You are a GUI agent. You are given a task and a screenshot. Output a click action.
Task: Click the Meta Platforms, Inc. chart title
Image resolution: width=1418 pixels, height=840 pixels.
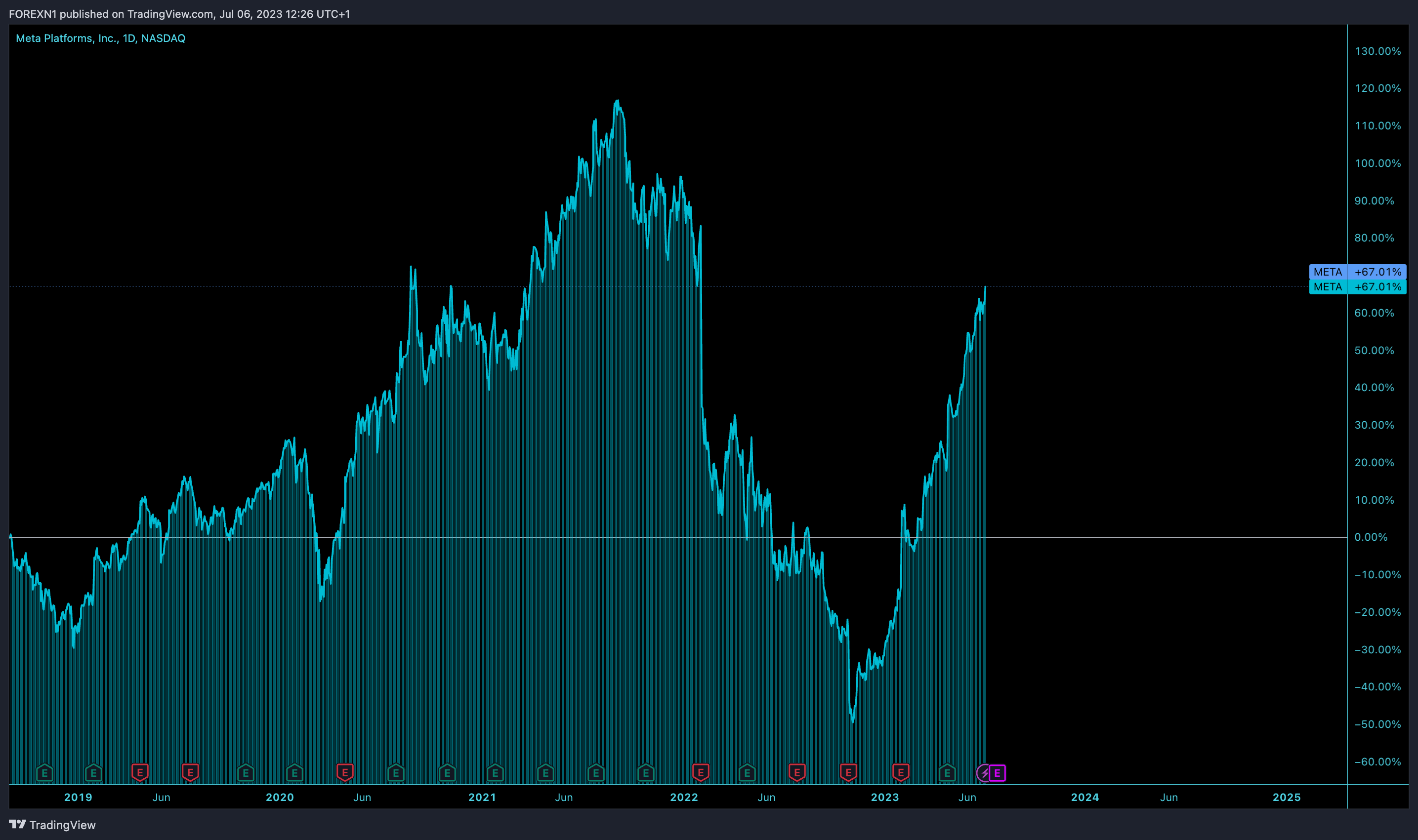(100, 38)
